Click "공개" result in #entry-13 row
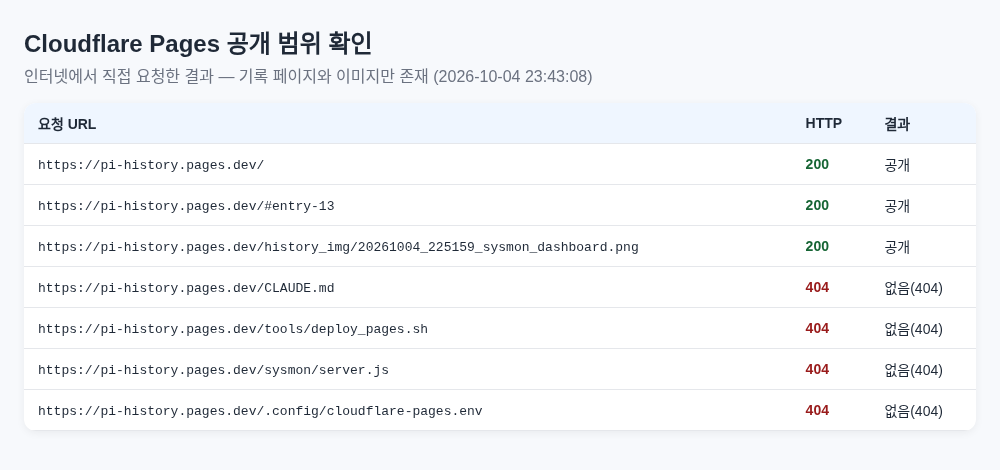This screenshot has height=470, width=1000. [897, 206]
